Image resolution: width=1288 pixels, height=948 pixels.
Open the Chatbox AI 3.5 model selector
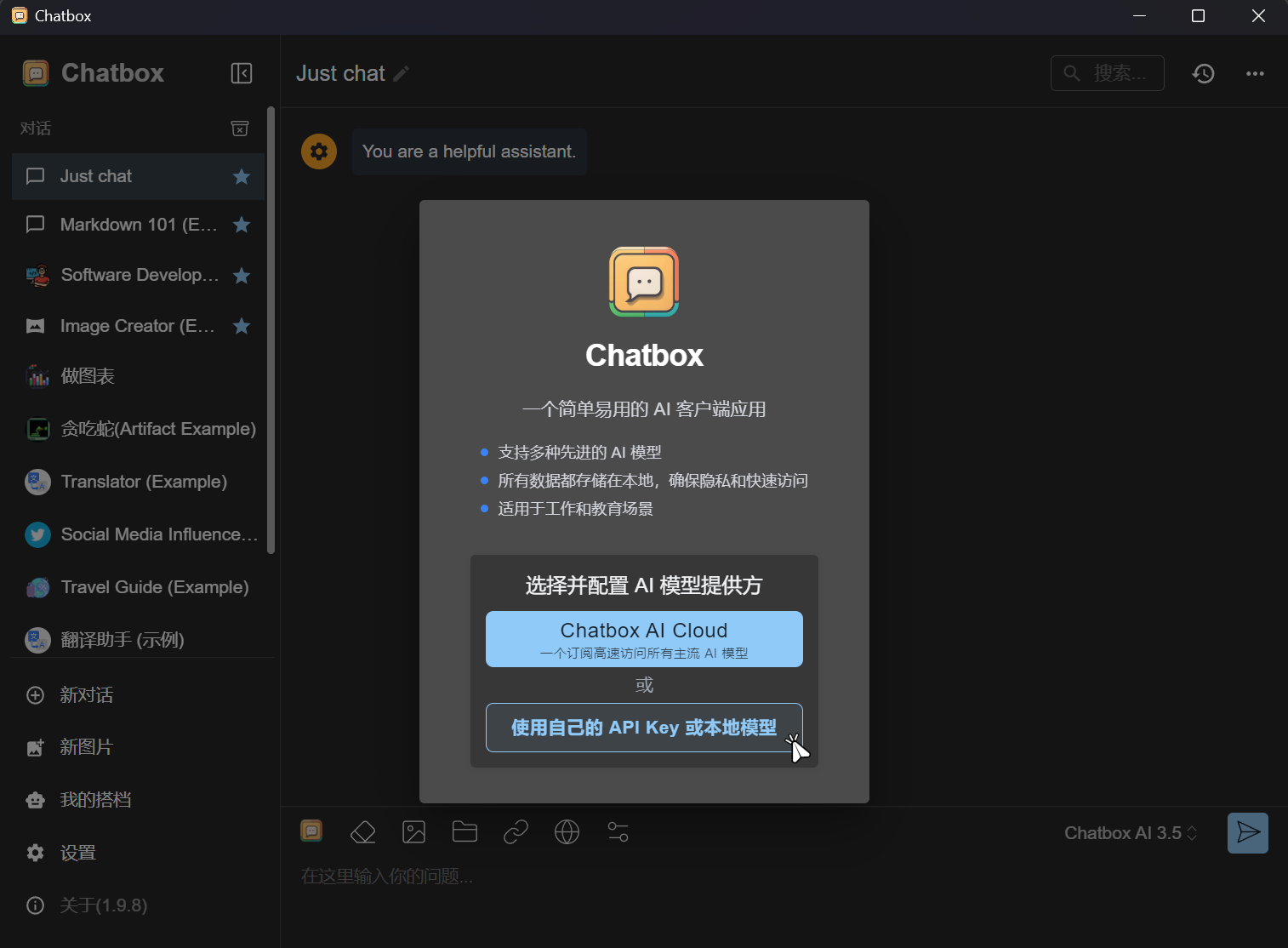pyautogui.click(x=1131, y=833)
